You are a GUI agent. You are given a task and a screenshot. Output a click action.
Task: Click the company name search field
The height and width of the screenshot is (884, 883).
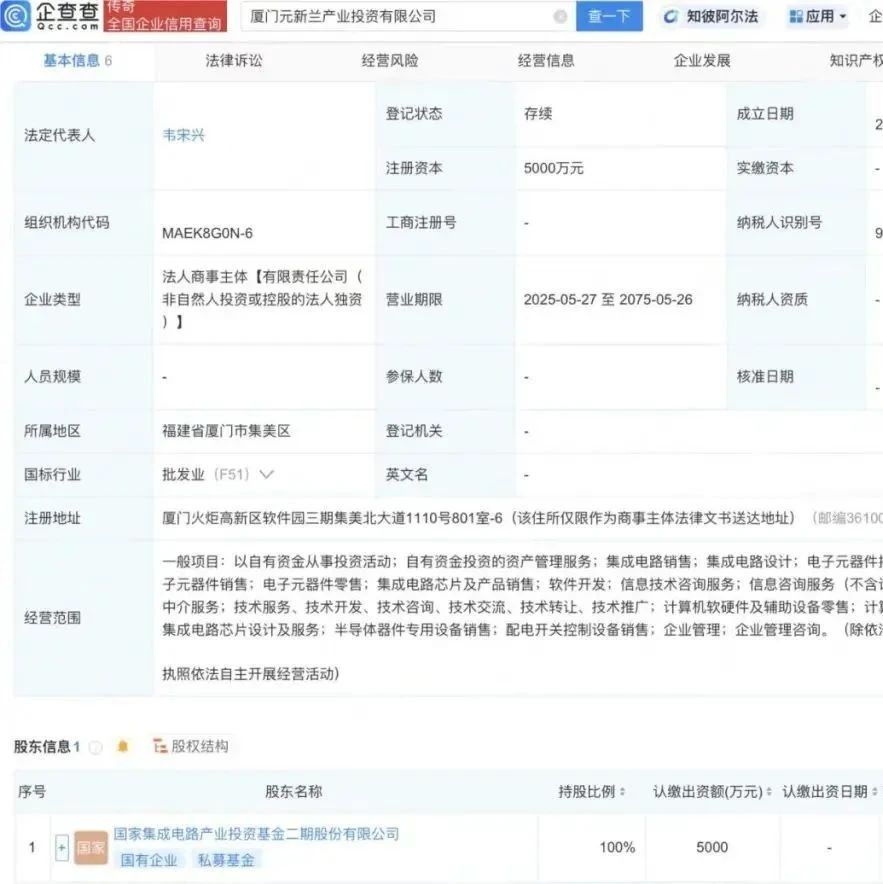click(408, 16)
